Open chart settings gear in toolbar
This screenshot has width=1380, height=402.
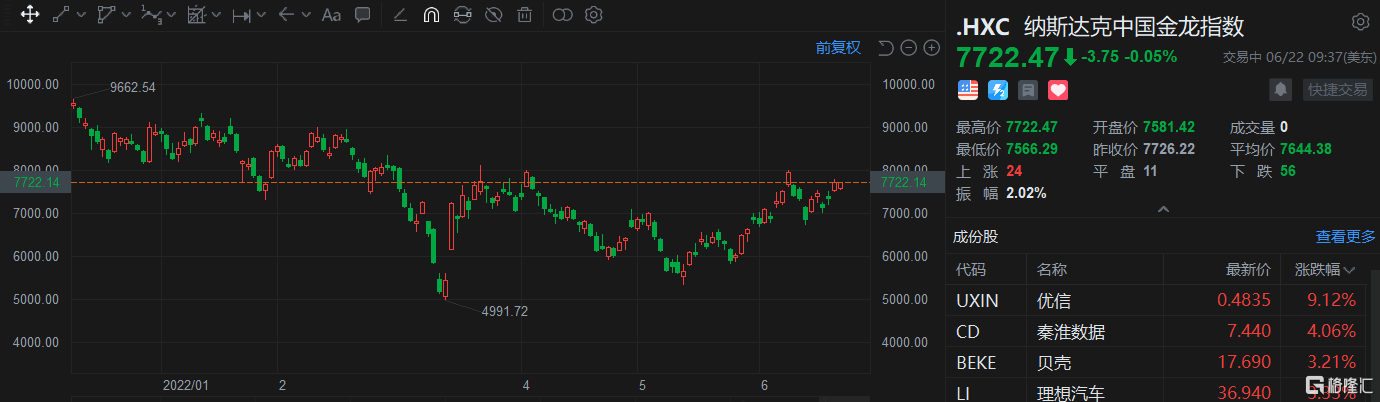594,15
